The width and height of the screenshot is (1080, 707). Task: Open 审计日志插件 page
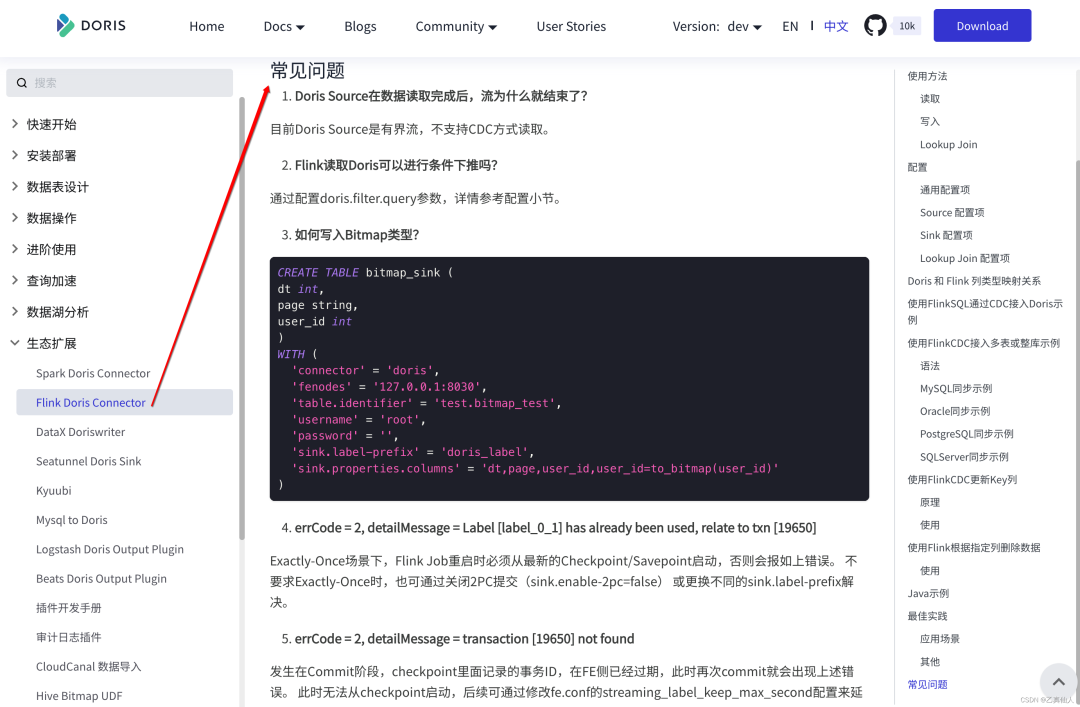click(x=68, y=637)
